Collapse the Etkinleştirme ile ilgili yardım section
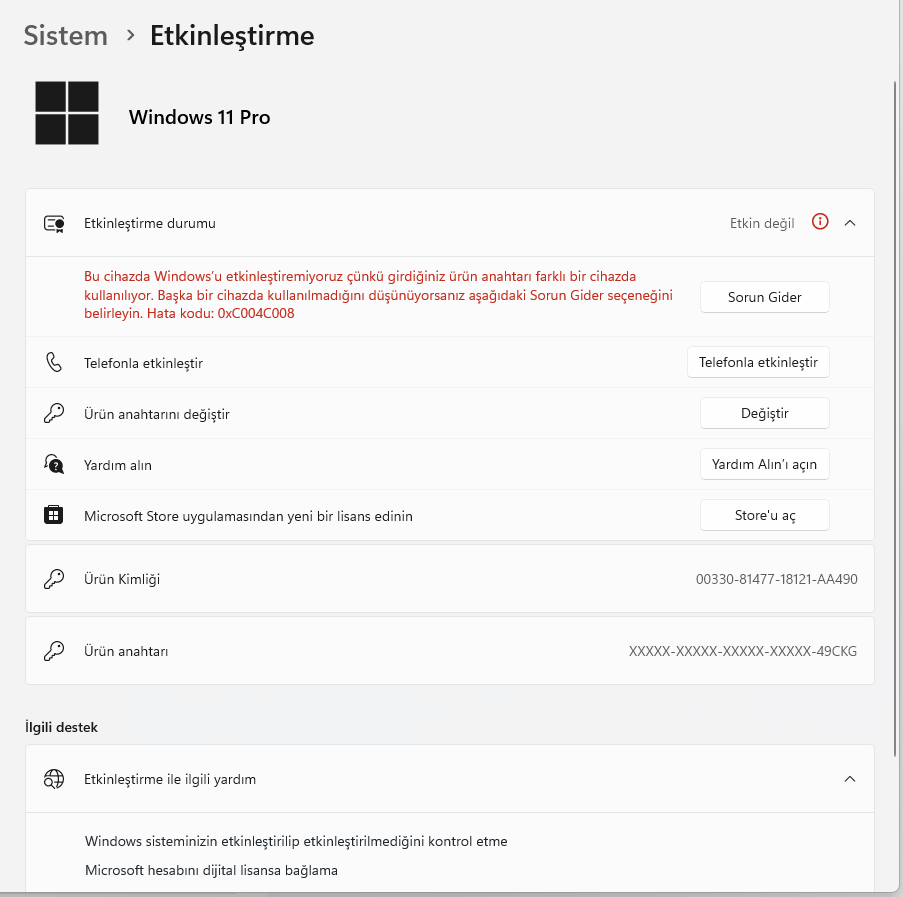The width and height of the screenshot is (903, 897). pos(849,779)
